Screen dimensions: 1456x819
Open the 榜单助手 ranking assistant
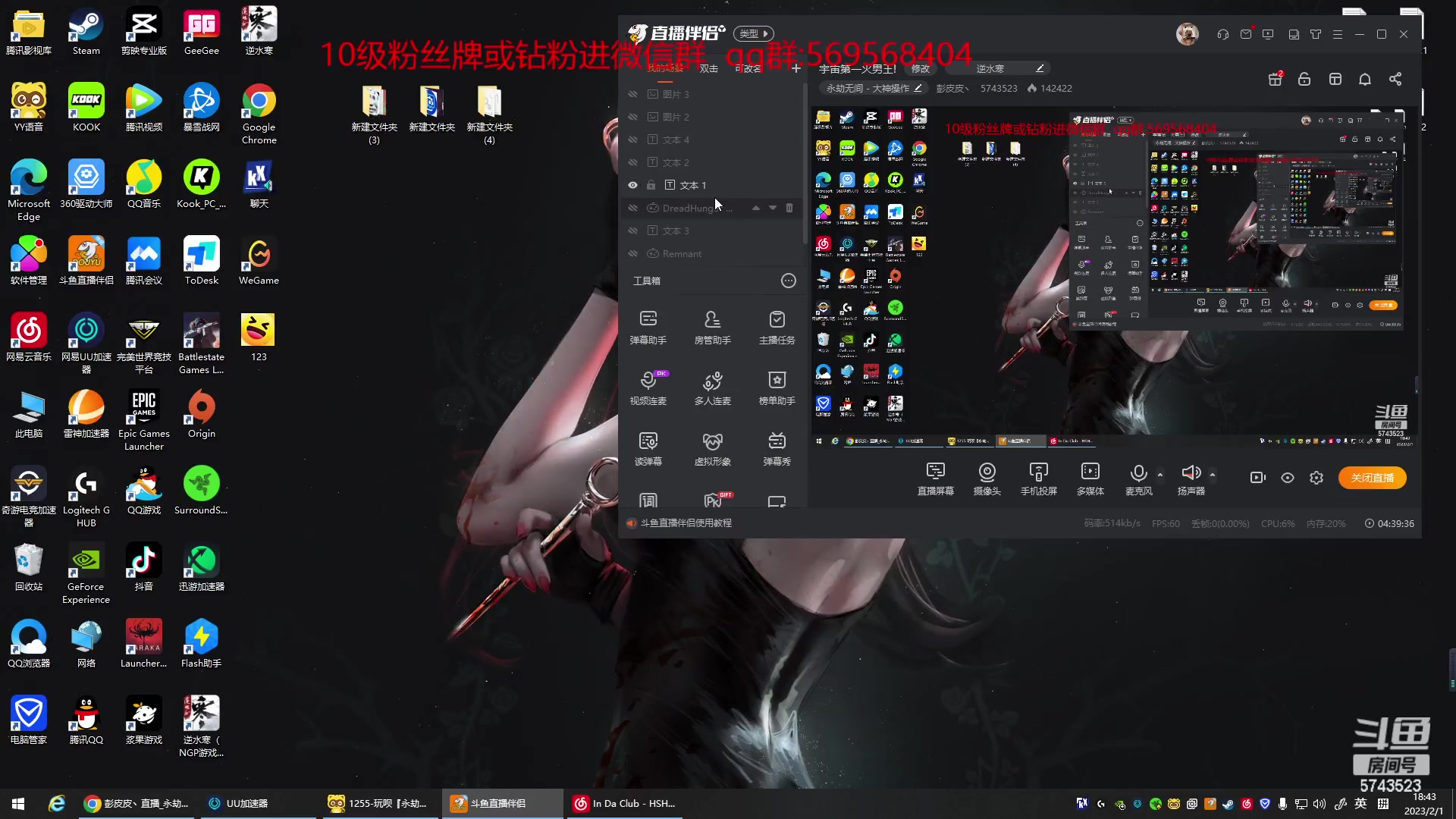tap(777, 388)
